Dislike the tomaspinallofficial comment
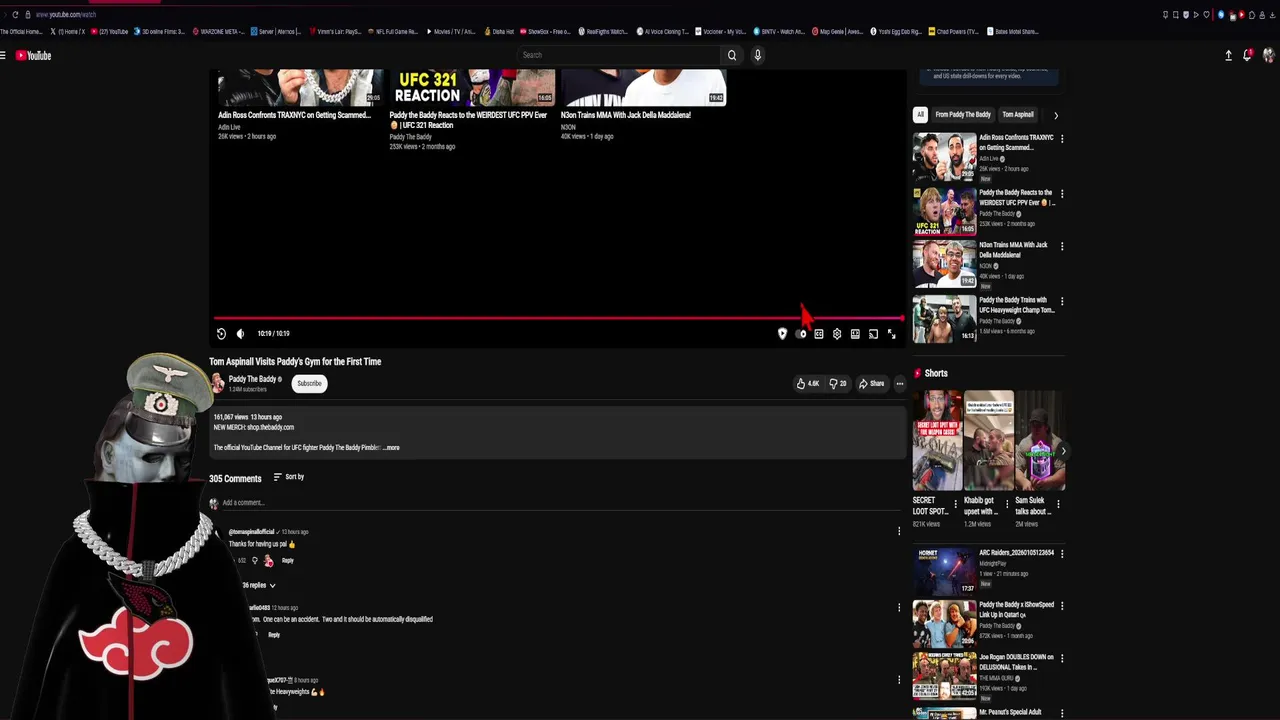The image size is (1280, 720). coord(255,561)
